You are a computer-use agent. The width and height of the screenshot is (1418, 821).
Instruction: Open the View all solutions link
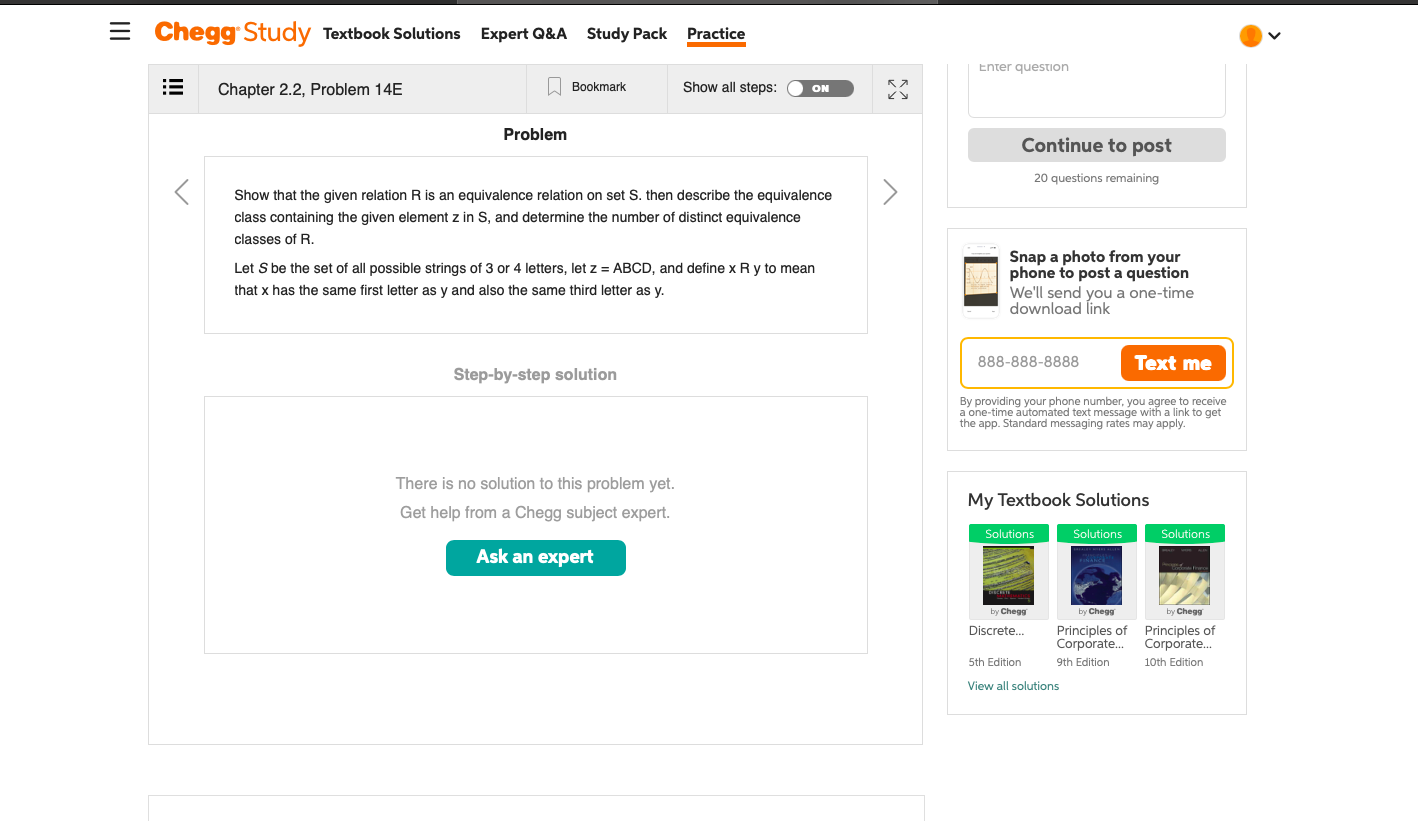coord(1013,686)
